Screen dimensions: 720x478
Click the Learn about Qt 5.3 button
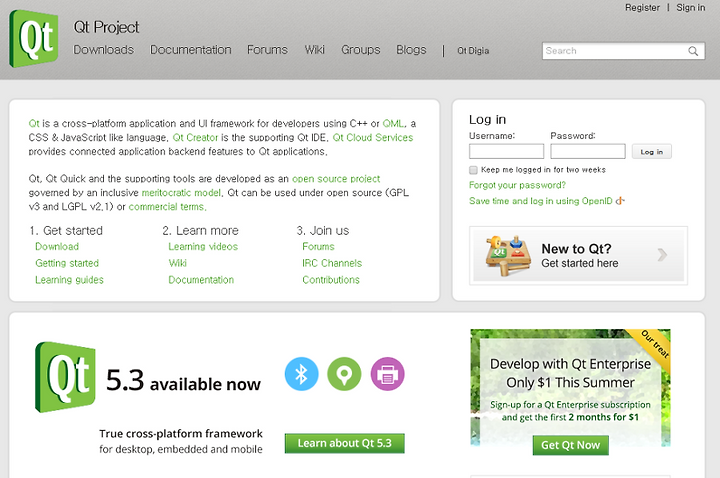[x=344, y=443]
